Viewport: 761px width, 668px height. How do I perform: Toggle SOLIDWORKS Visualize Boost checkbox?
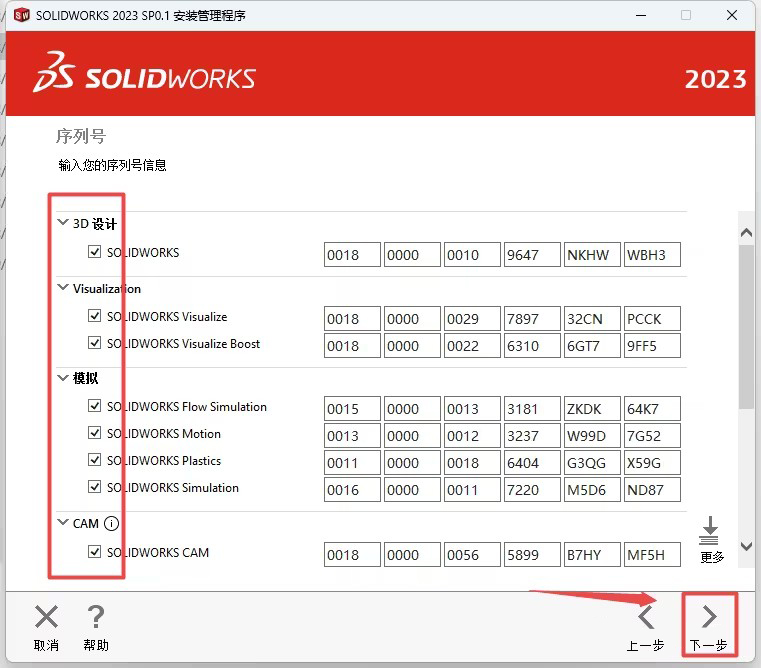(x=94, y=343)
